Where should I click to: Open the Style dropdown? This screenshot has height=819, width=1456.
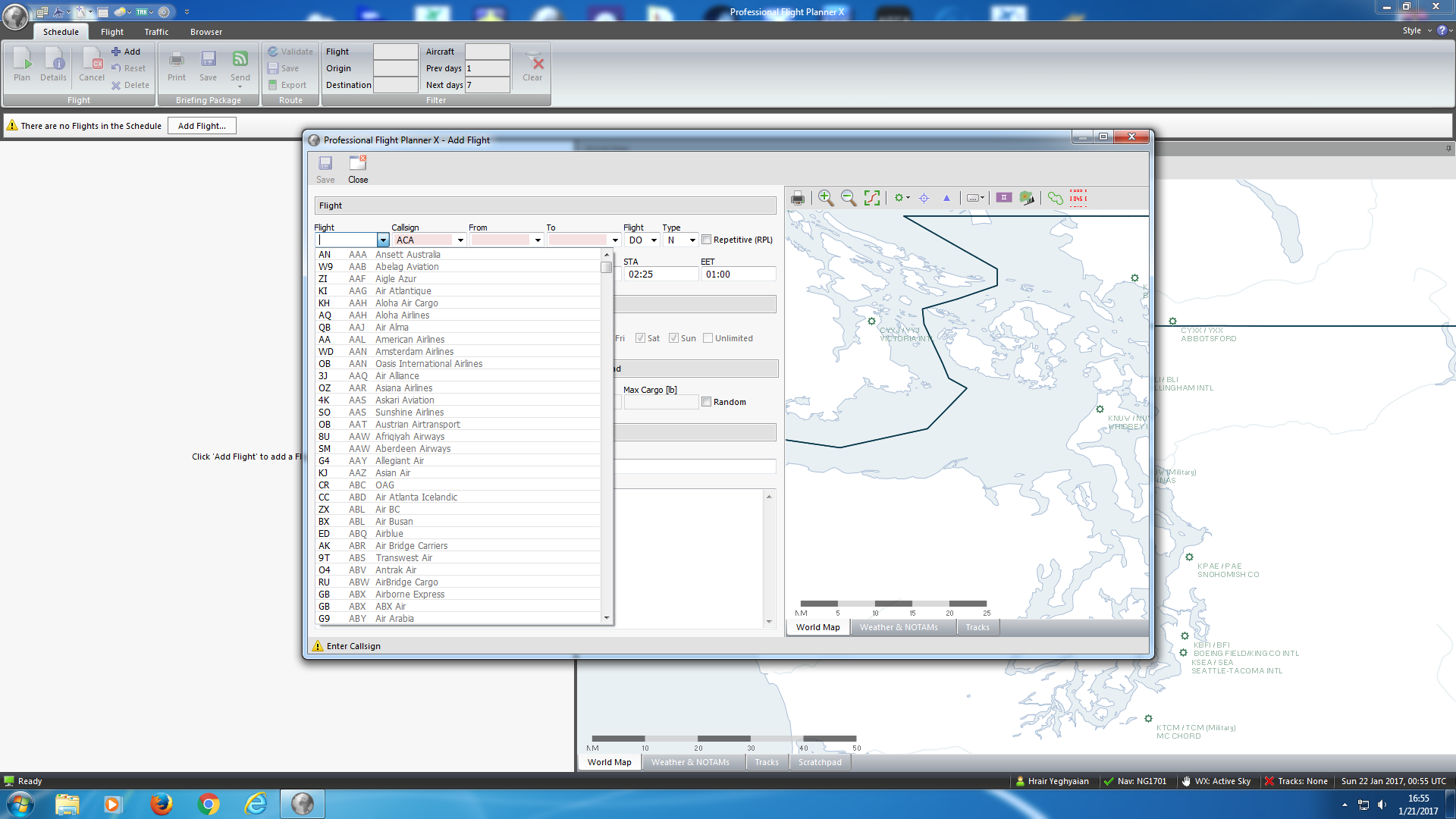coord(1417,30)
